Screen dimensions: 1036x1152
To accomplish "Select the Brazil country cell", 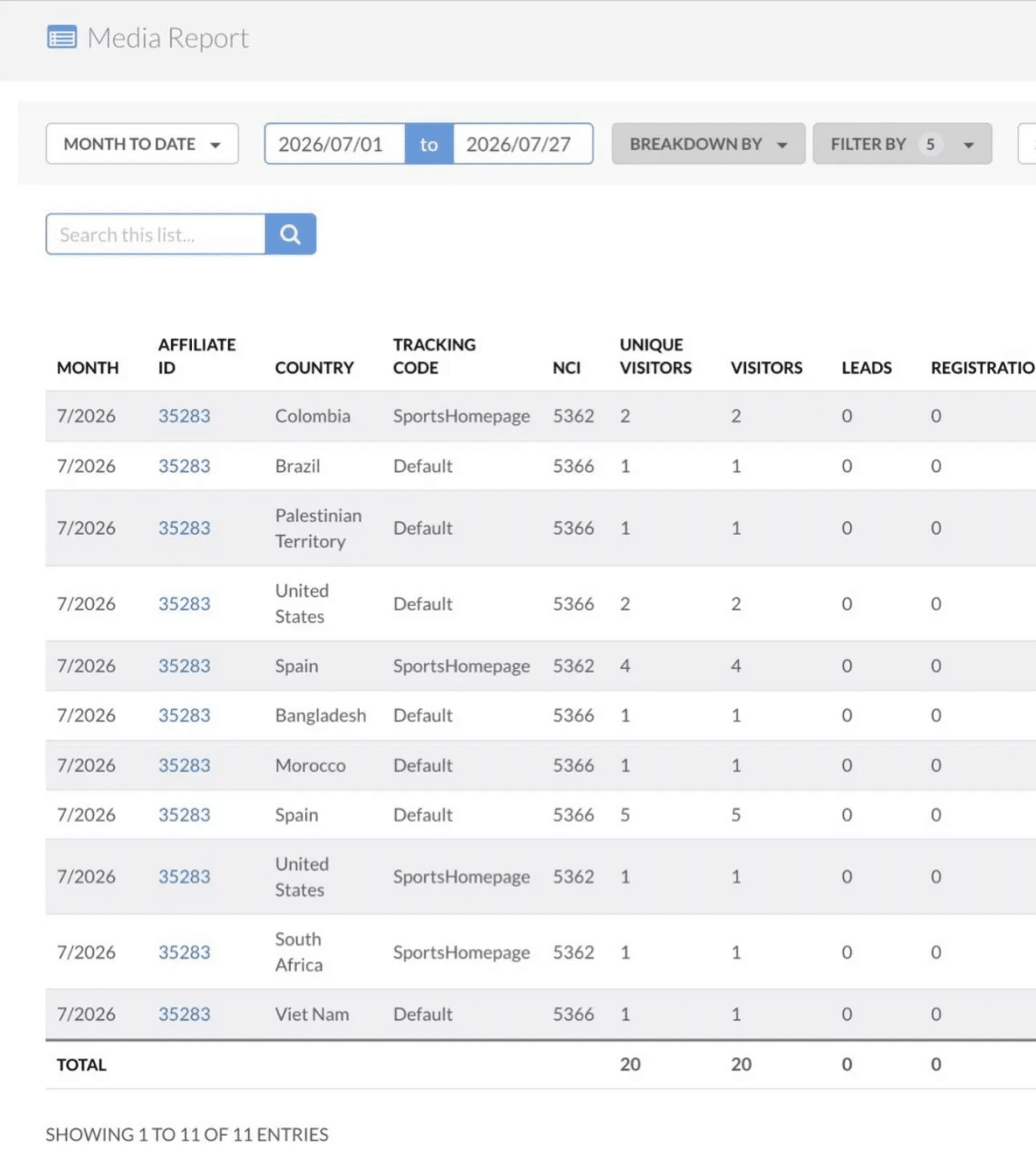I will [297, 466].
